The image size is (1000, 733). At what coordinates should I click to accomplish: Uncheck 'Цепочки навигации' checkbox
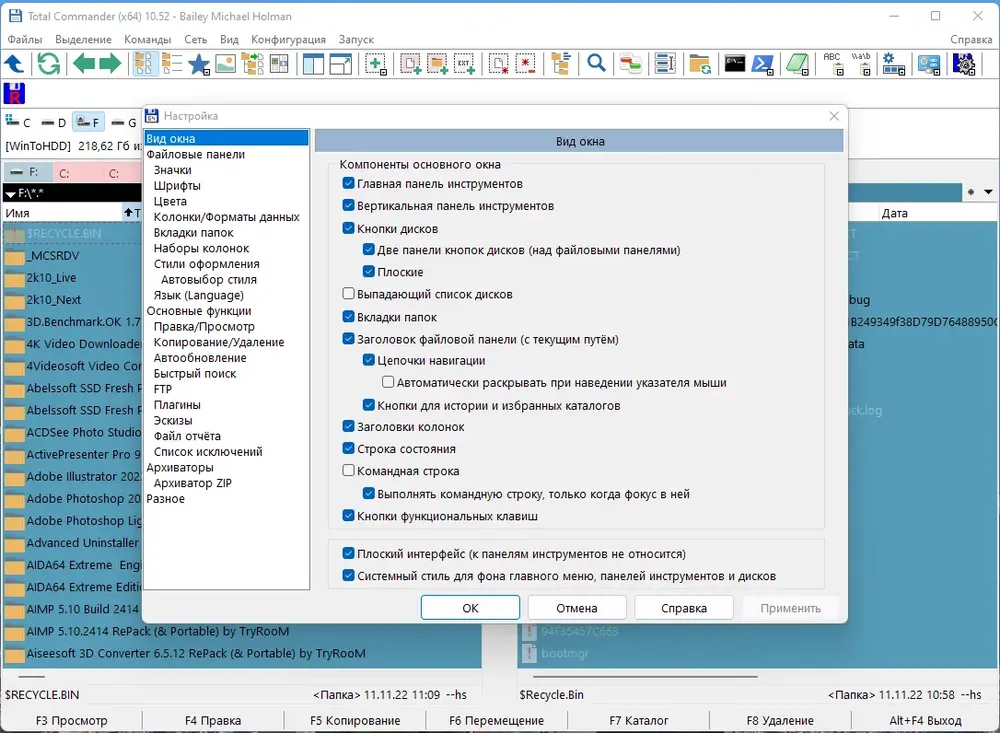pyautogui.click(x=369, y=360)
